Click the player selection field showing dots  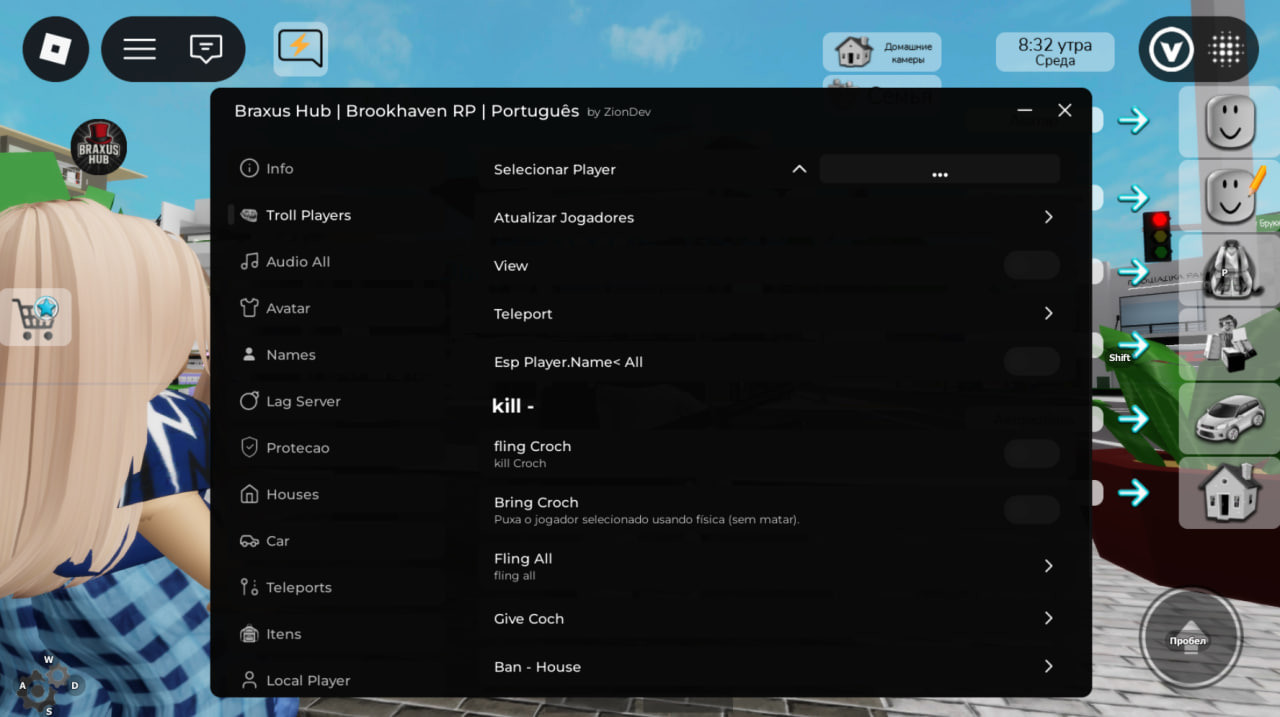tap(939, 170)
